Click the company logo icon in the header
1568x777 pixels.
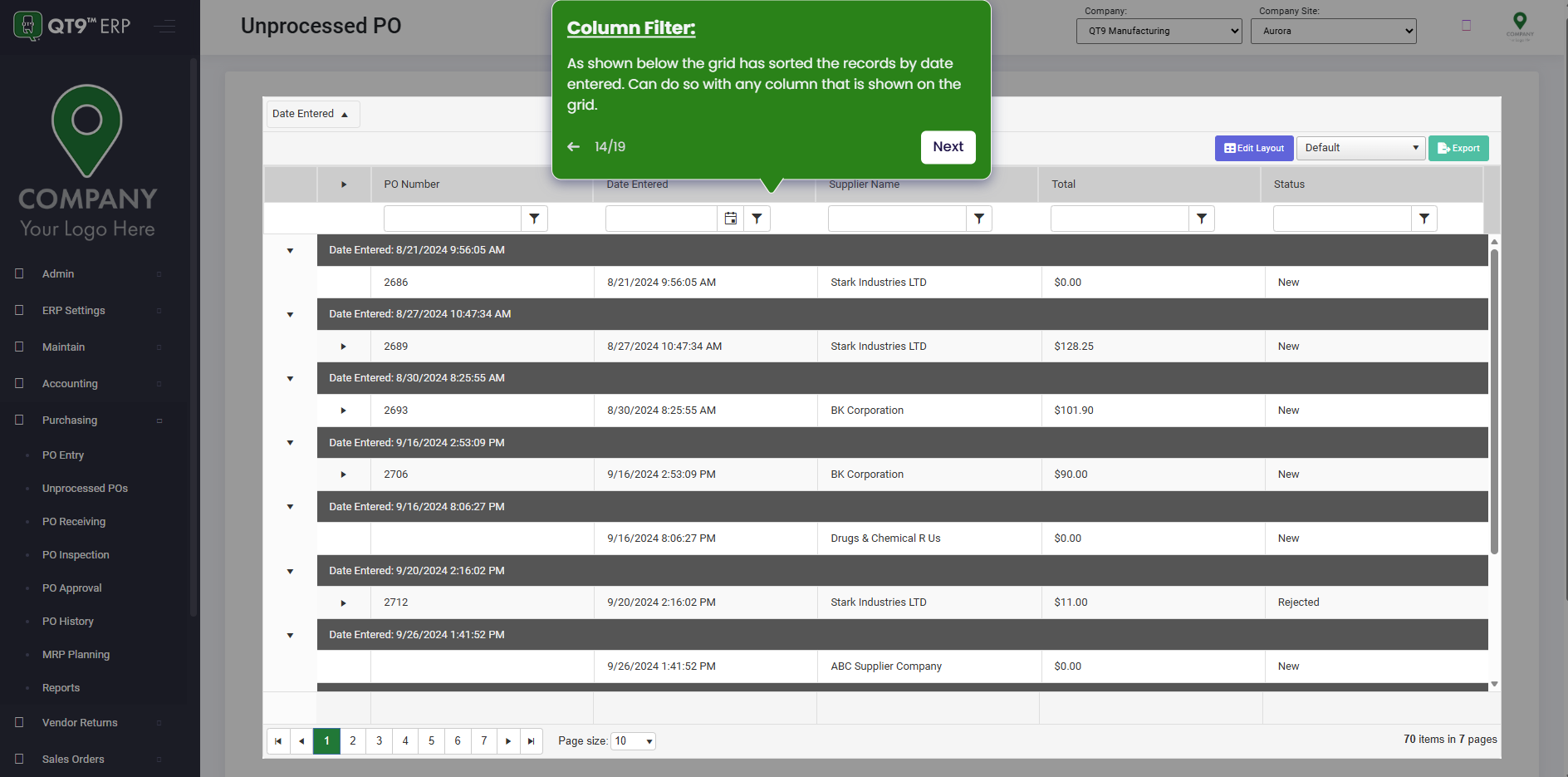tap(1520, 26)
